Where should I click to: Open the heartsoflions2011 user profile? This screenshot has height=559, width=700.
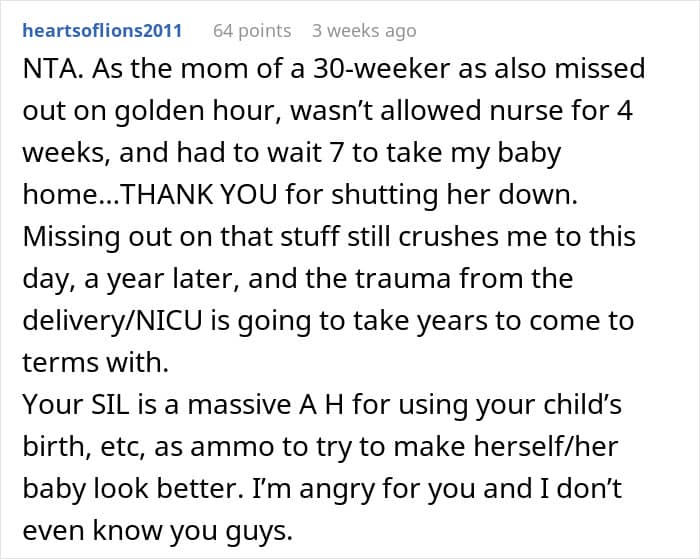pyautogui.click(x=102, y=31)
